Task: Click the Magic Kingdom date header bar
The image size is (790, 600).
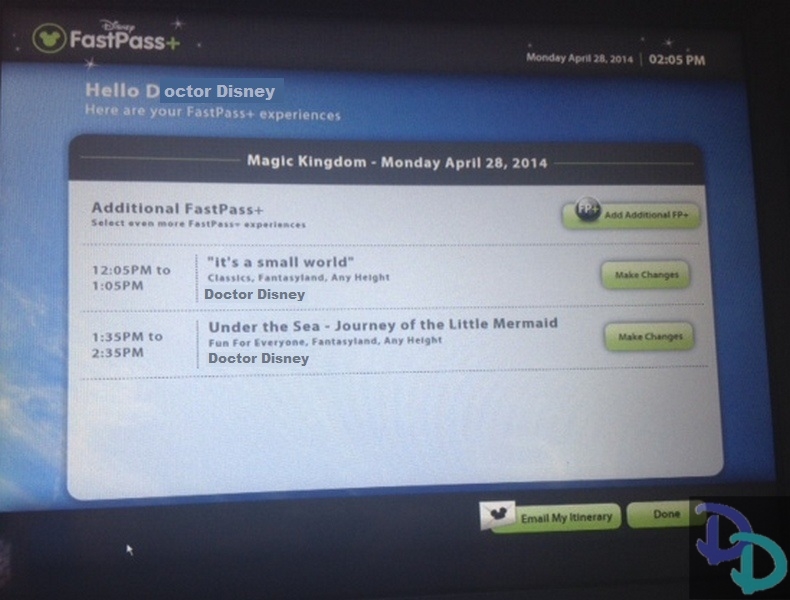Action: pyautogui.click(x=396, y=161)
